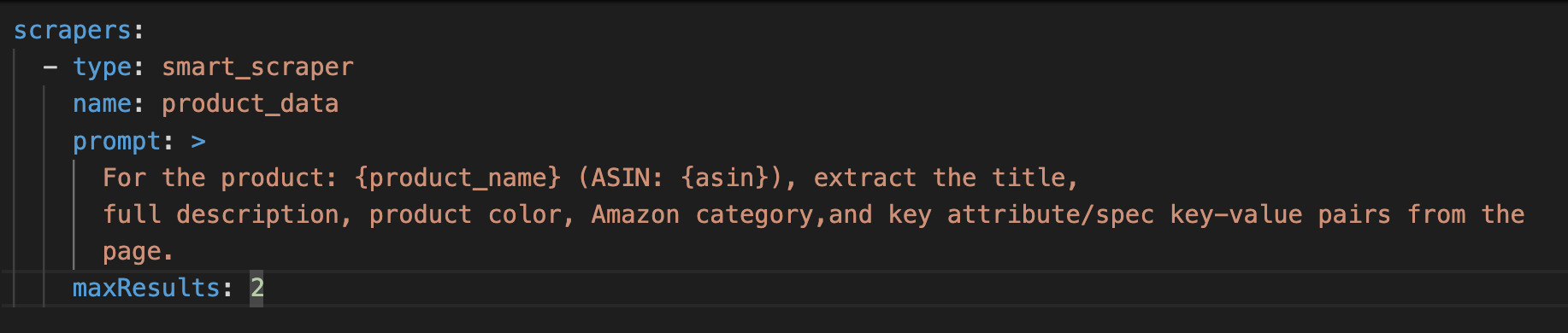Click 'Amazon category' text
This screenshot has width=1568, height=333.
(x=702, y=214)
